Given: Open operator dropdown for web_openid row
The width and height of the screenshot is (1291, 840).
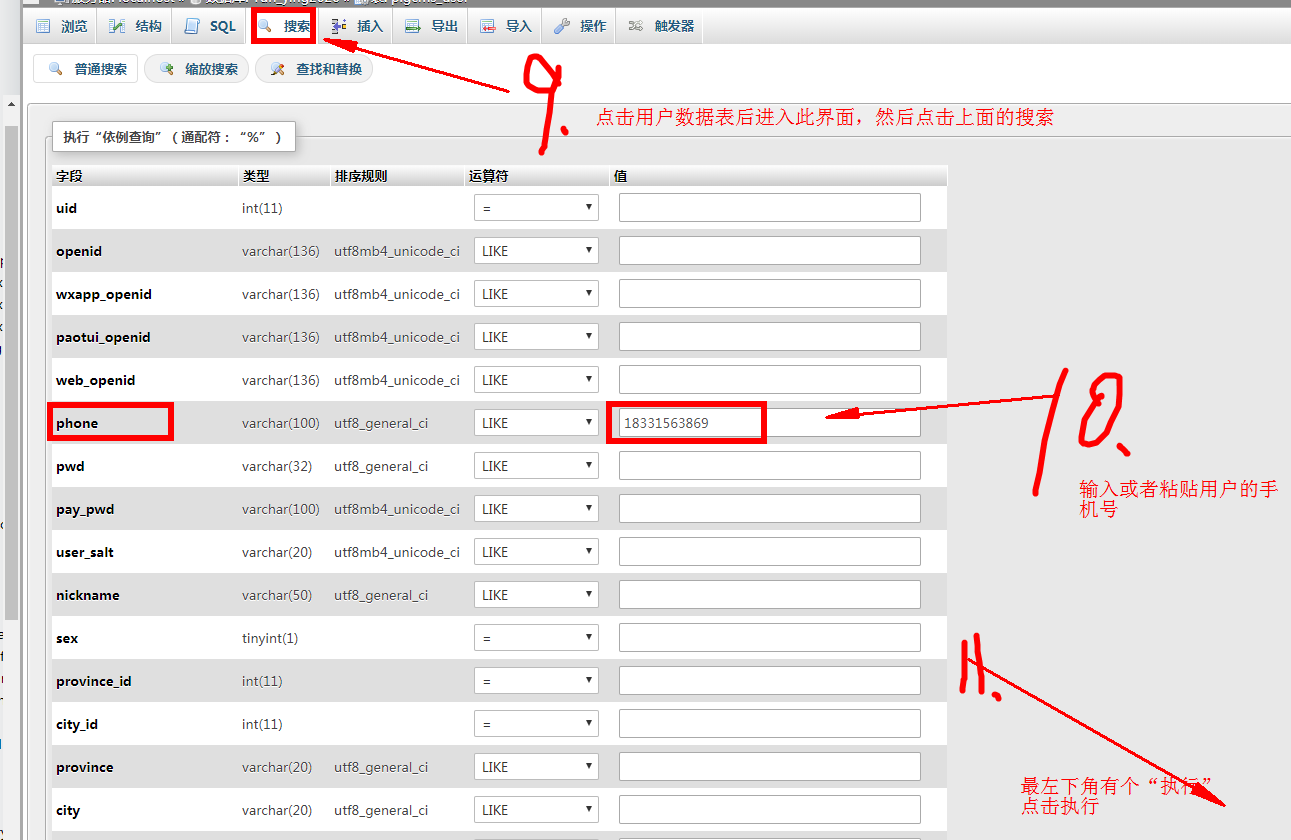Looking at the screenshot, I should [x=536, y=380].
